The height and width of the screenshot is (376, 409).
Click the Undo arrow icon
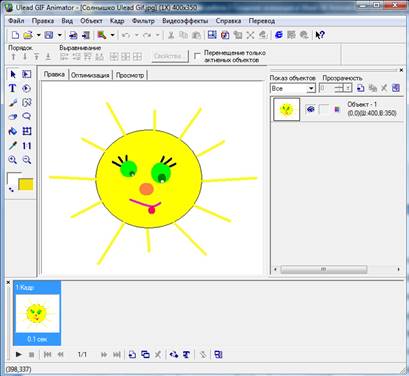[126, 35]
